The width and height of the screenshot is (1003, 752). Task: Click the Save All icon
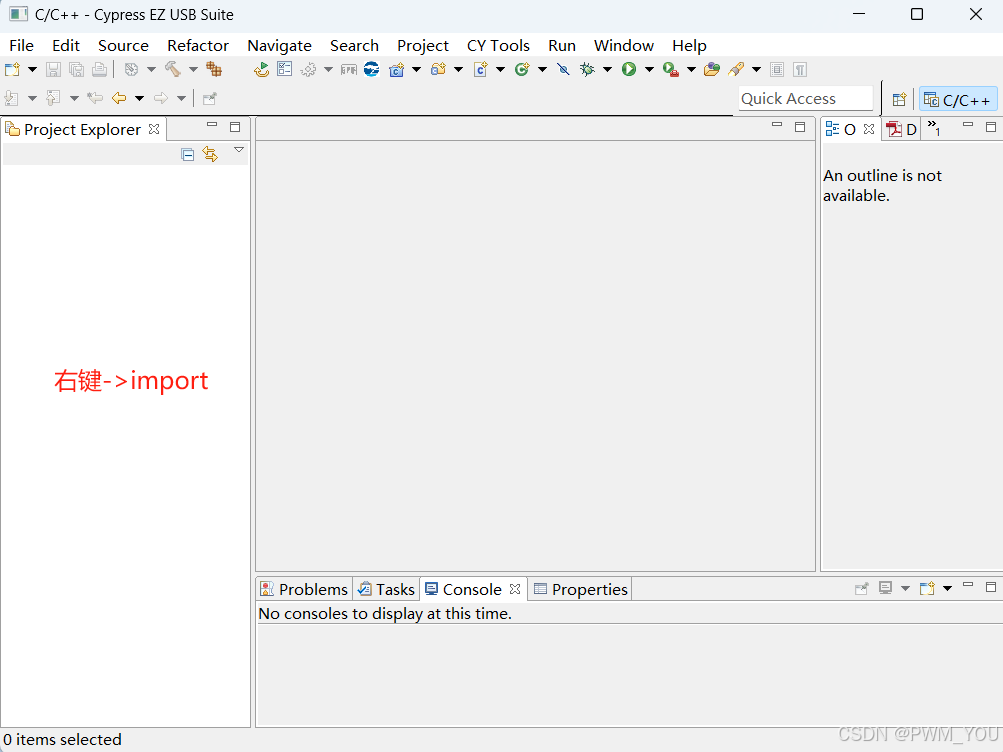(76, 69)
